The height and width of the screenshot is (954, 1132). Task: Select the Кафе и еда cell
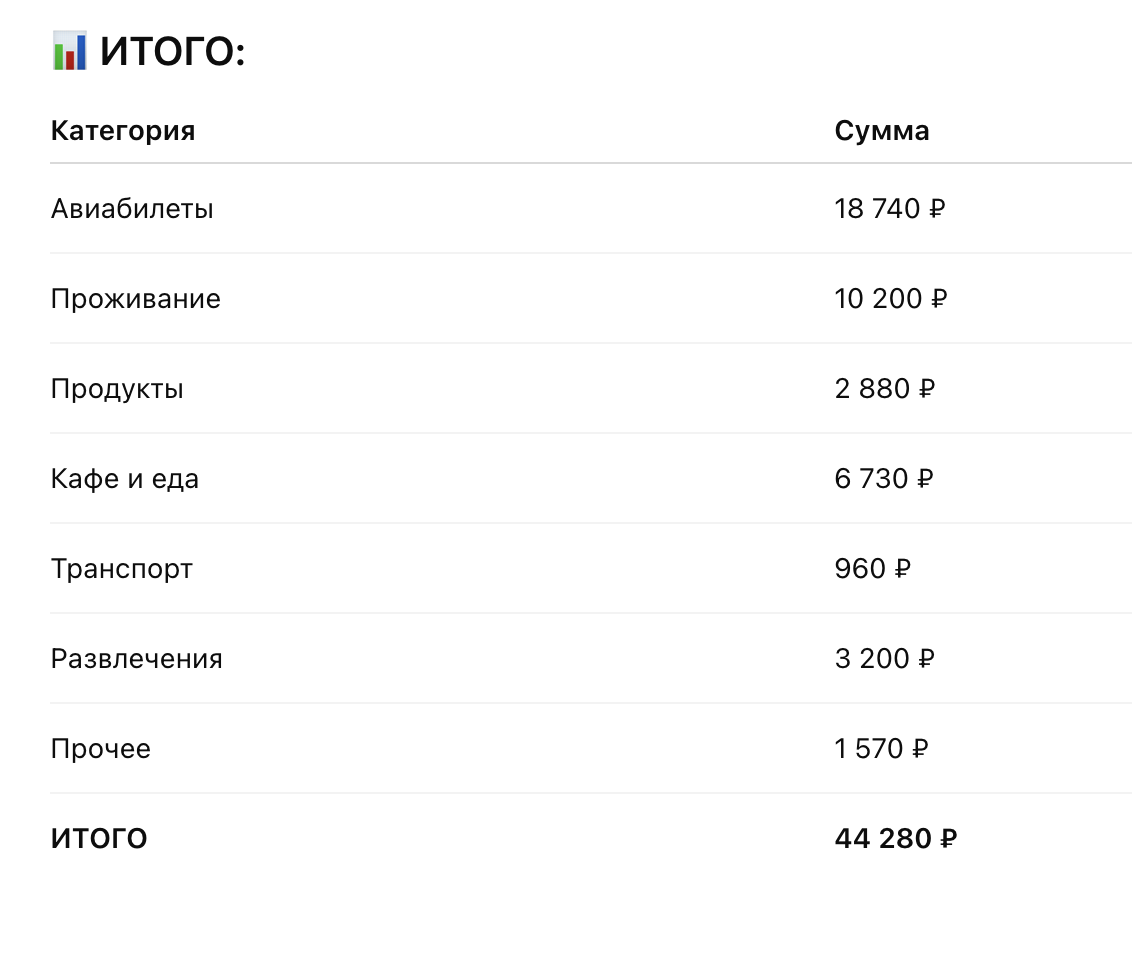(x=125, y=479)
